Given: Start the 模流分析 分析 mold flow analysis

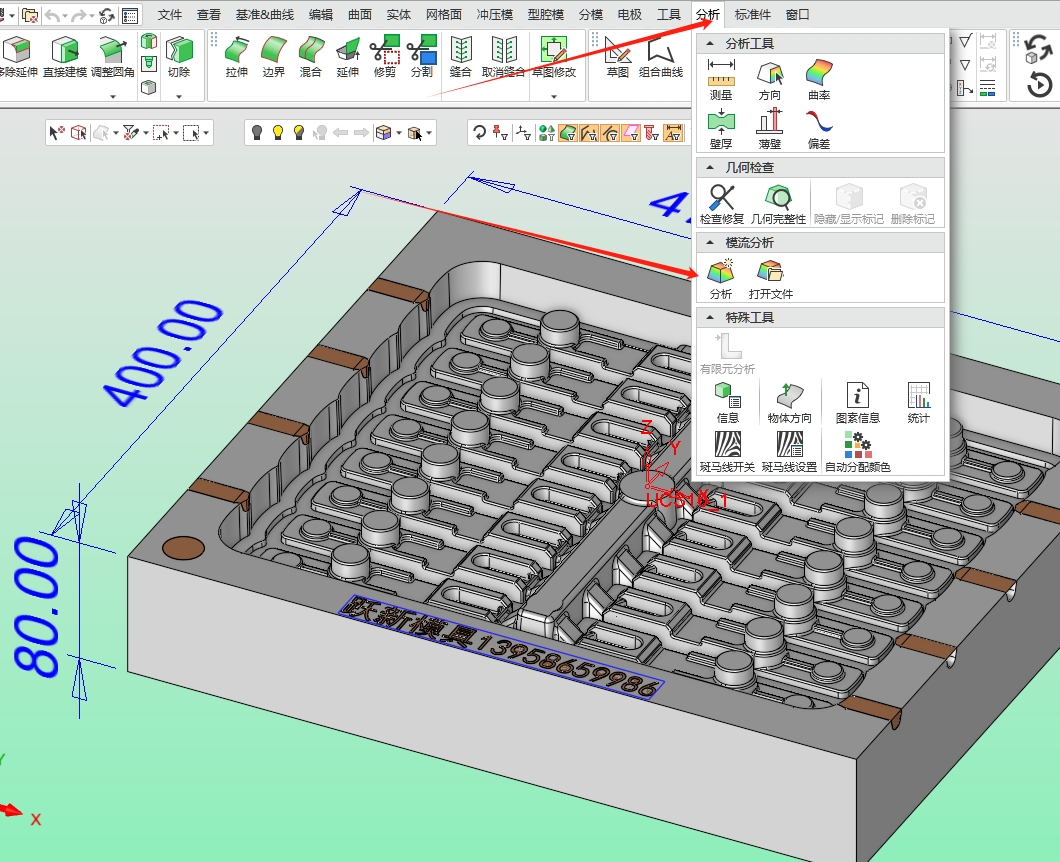Looking at the screenshot, I should [721, 279].
